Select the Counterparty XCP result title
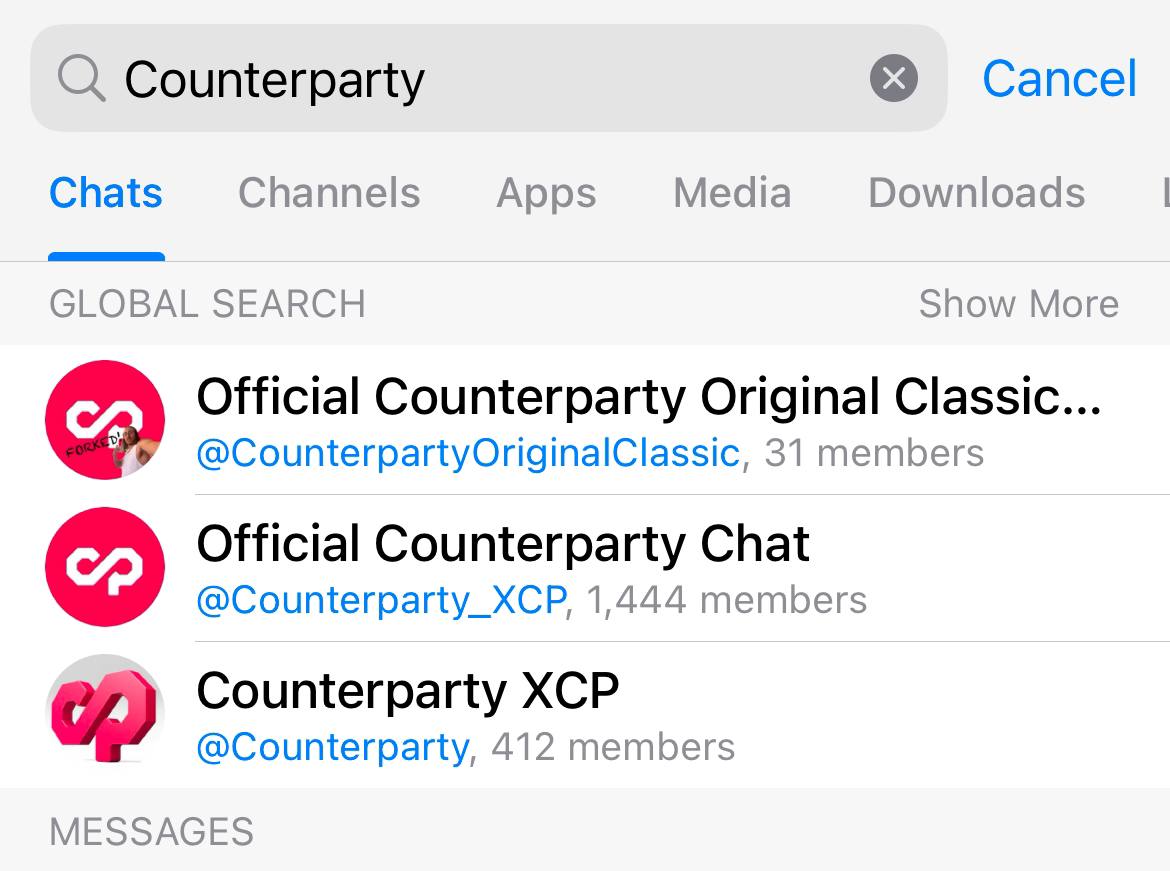1170x871 pixels. [408, 691]
